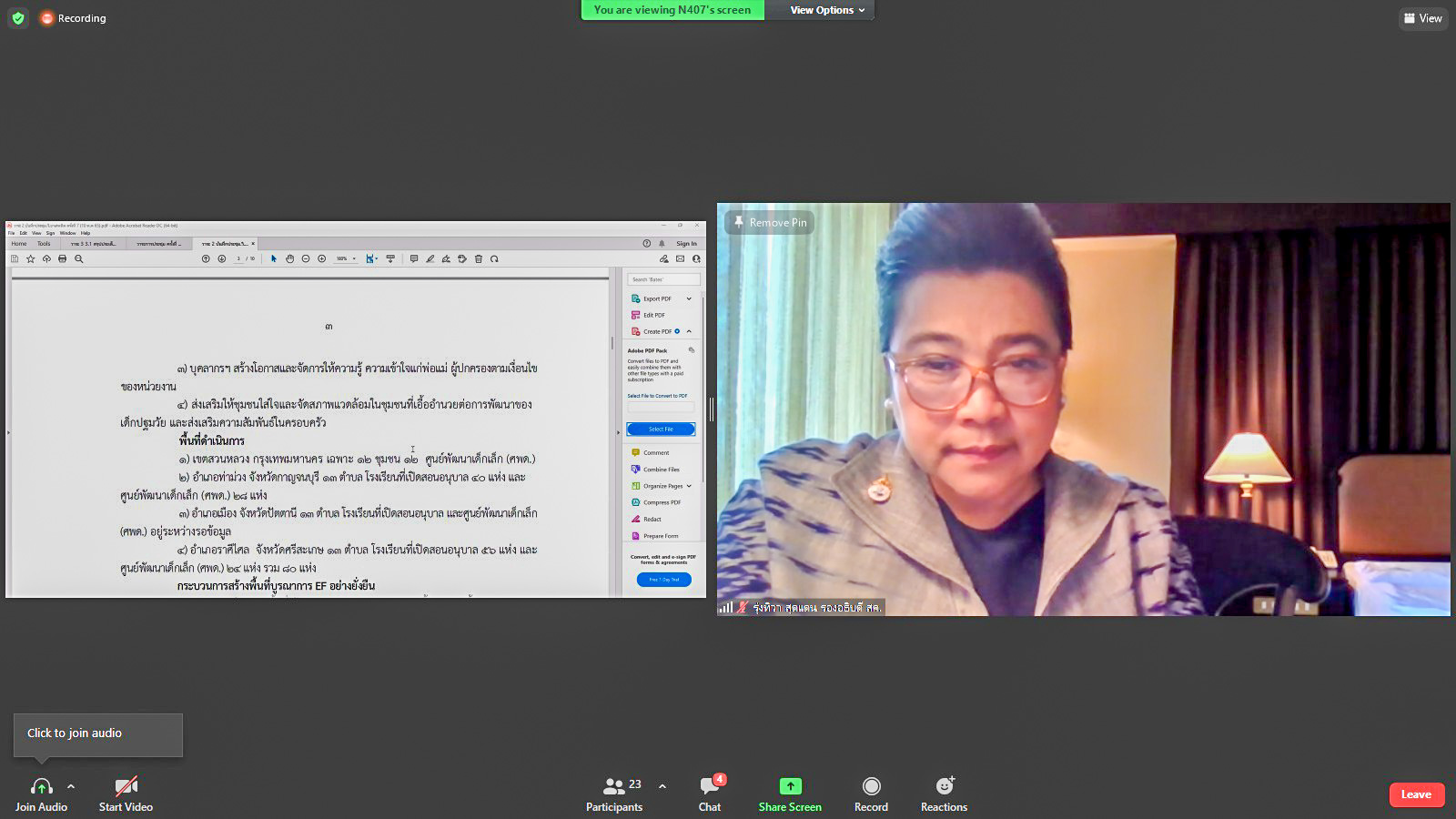Click the zoom out minus icon

pyautogui.click(x=306, y=259)
